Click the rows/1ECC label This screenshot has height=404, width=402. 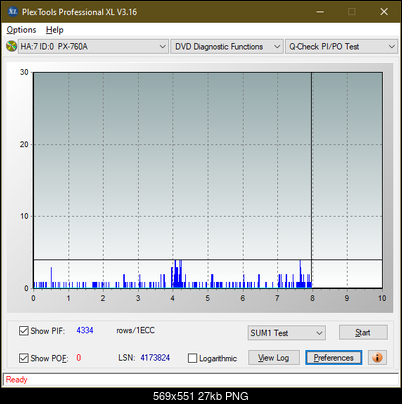[135, 330]
